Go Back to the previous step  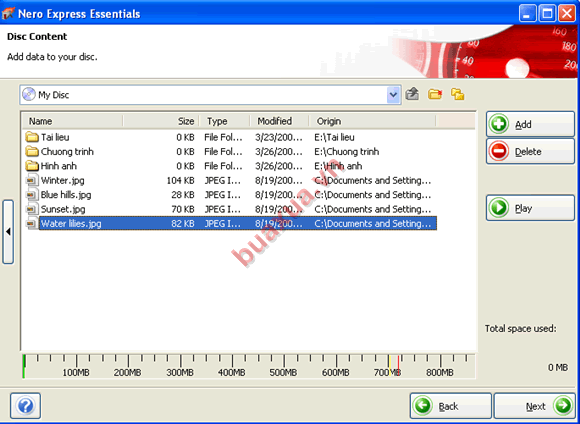[x=451, y=406]
